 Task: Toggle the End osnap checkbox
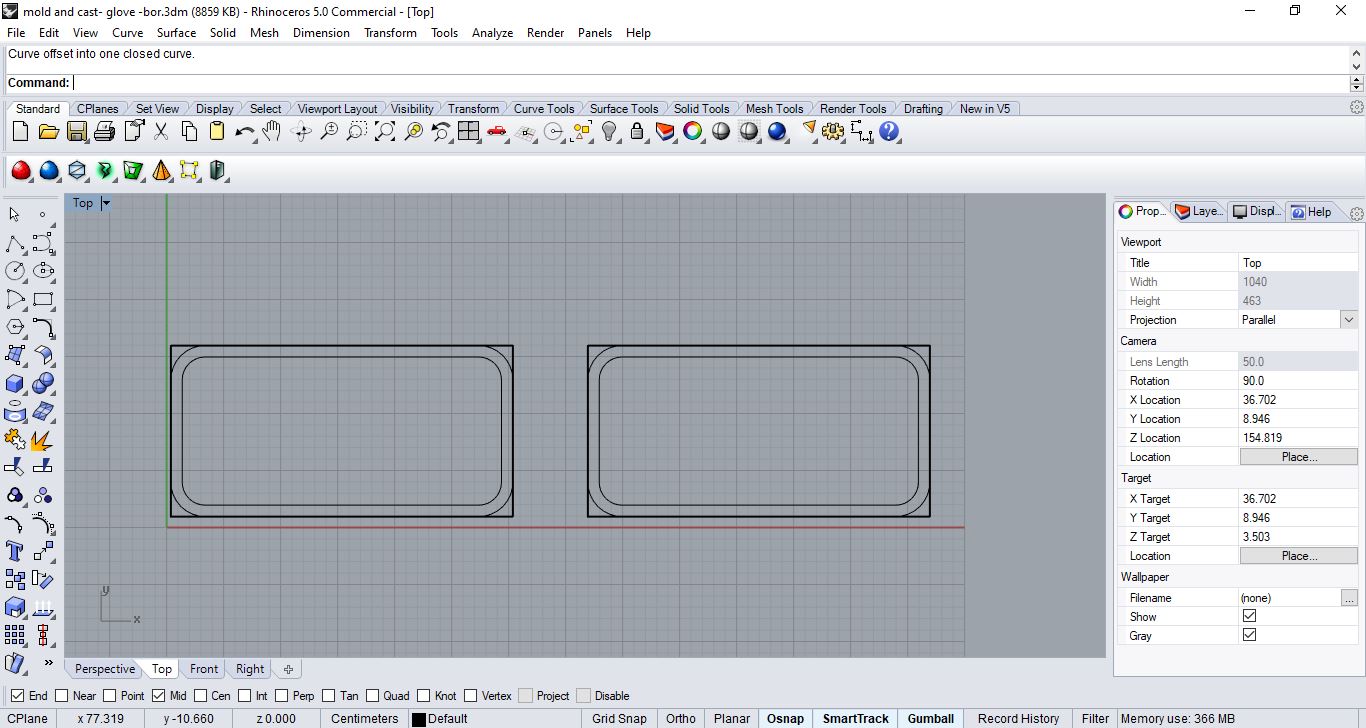coord(17,696)
